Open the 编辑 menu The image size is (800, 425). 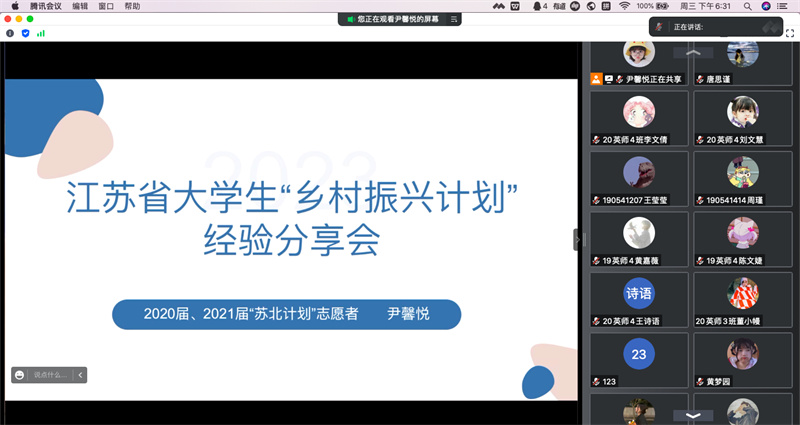pyautogui.click(x=80, y=6)
